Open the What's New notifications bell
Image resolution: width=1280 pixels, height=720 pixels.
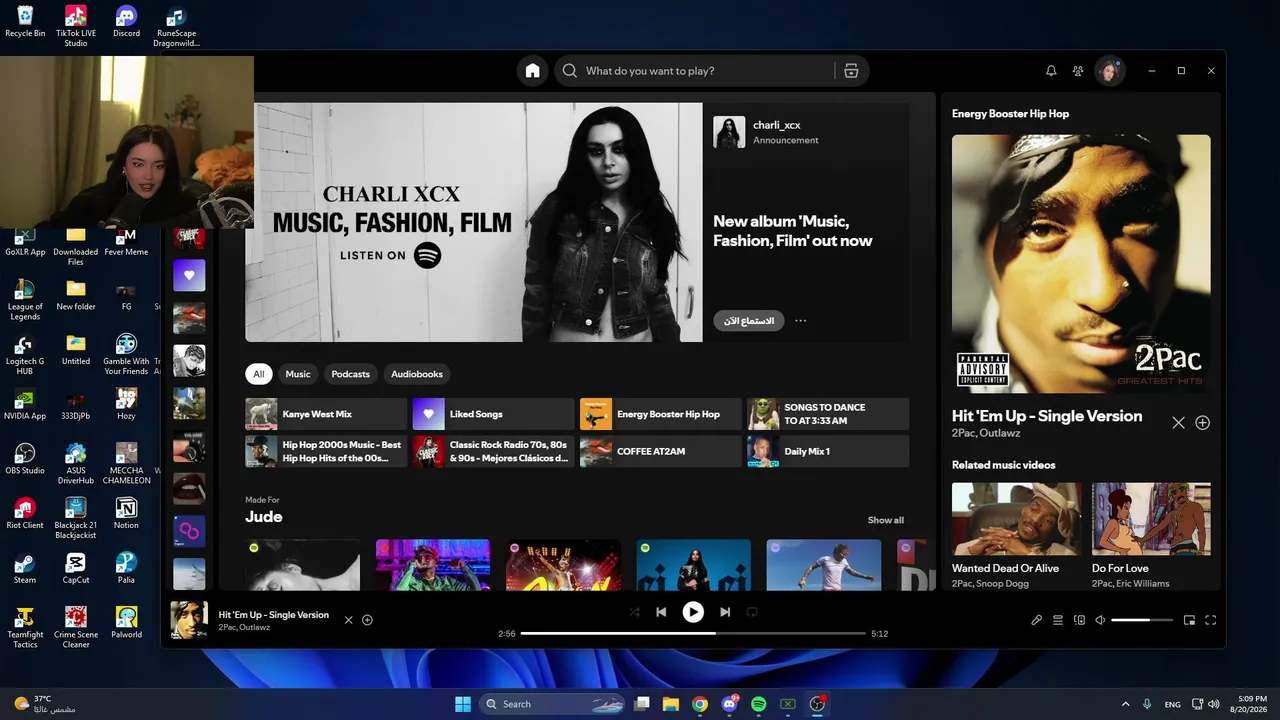click(1051, 71)
